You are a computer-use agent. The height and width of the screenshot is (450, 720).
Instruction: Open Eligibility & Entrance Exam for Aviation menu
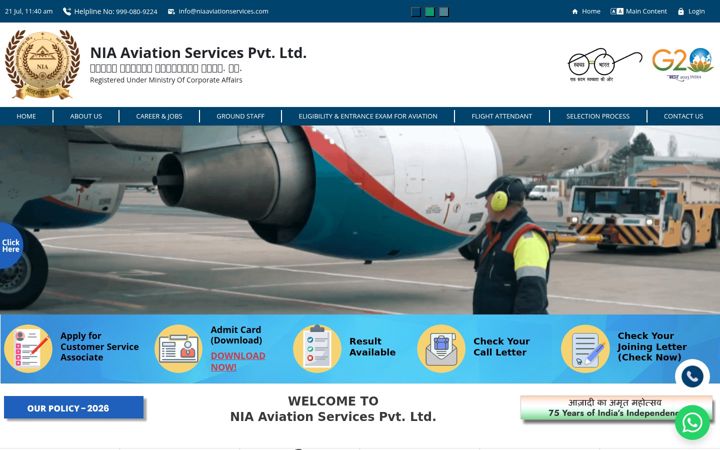click(368, 116)
